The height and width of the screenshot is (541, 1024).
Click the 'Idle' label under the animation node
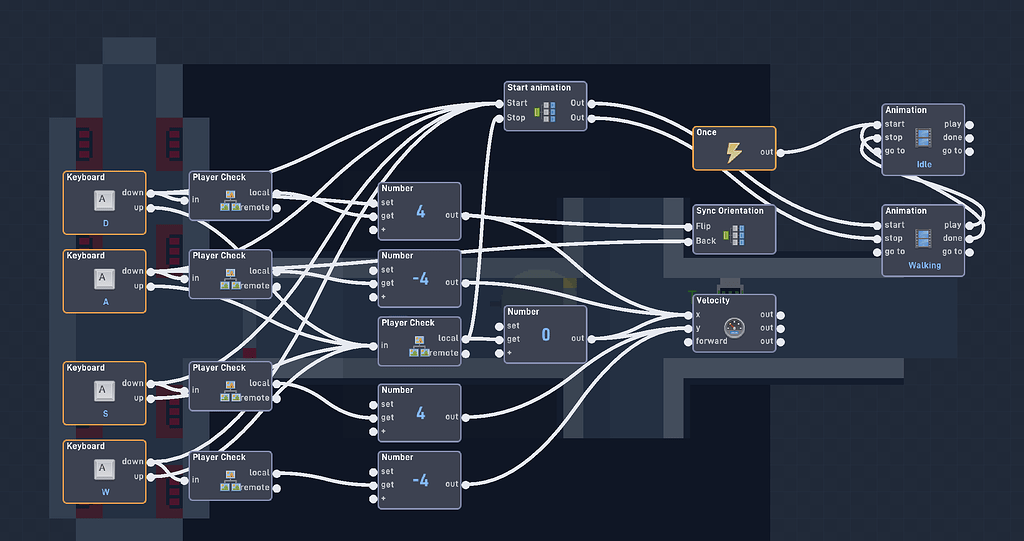923,165
